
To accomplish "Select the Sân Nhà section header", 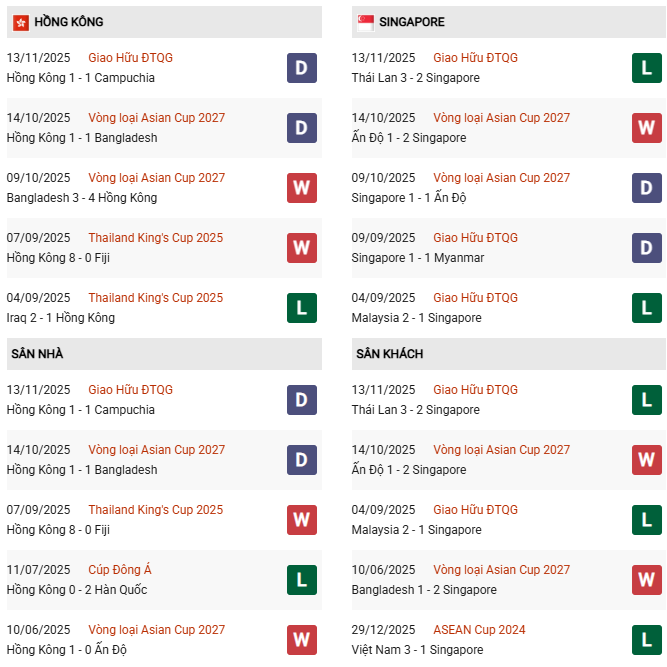I will pyautogui.click(x=36, y=354).
